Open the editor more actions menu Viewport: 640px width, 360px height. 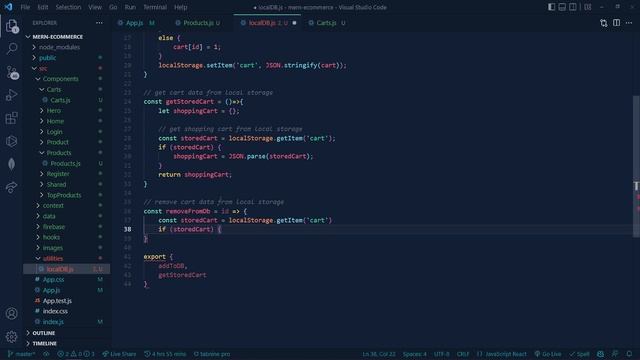coord(629,23)
